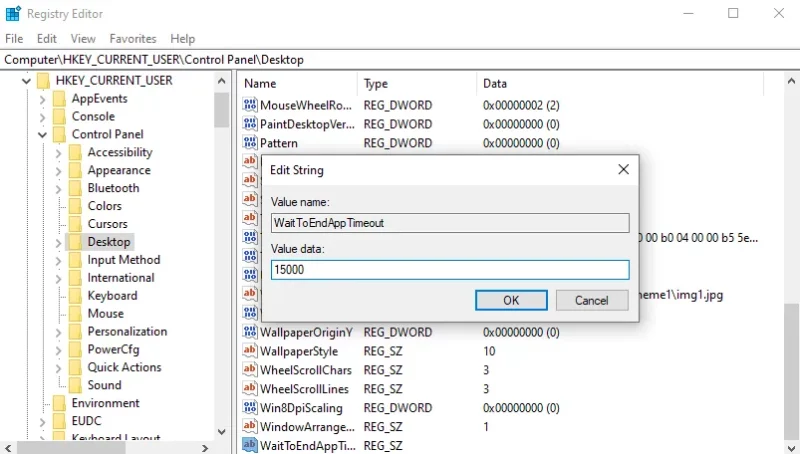This screenshot has height=454, width=800.
Task: Select the WheelScrollLines string icon
Action: point(249,389)
